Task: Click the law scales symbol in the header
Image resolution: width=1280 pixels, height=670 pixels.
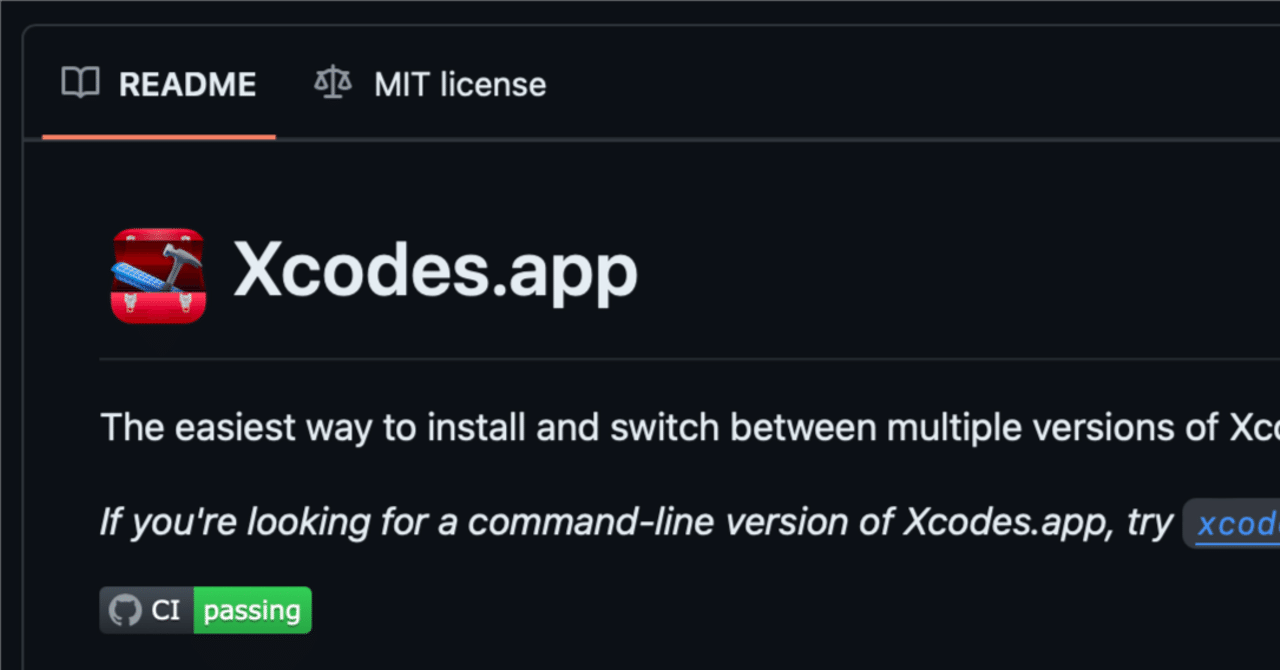Action: pyautogui.click(x=331, y=83)
